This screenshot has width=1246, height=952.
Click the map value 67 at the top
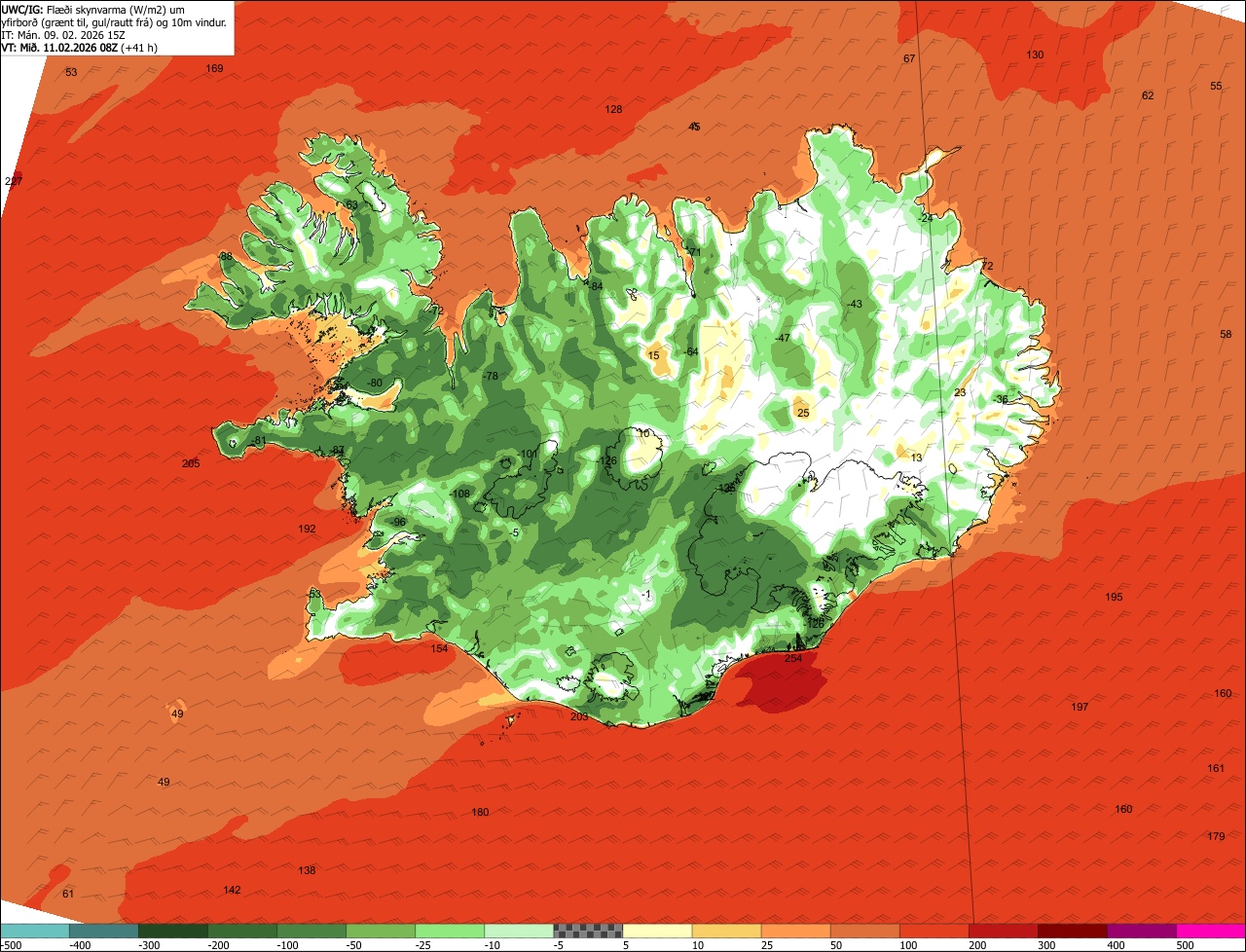(x=909, y=59)
